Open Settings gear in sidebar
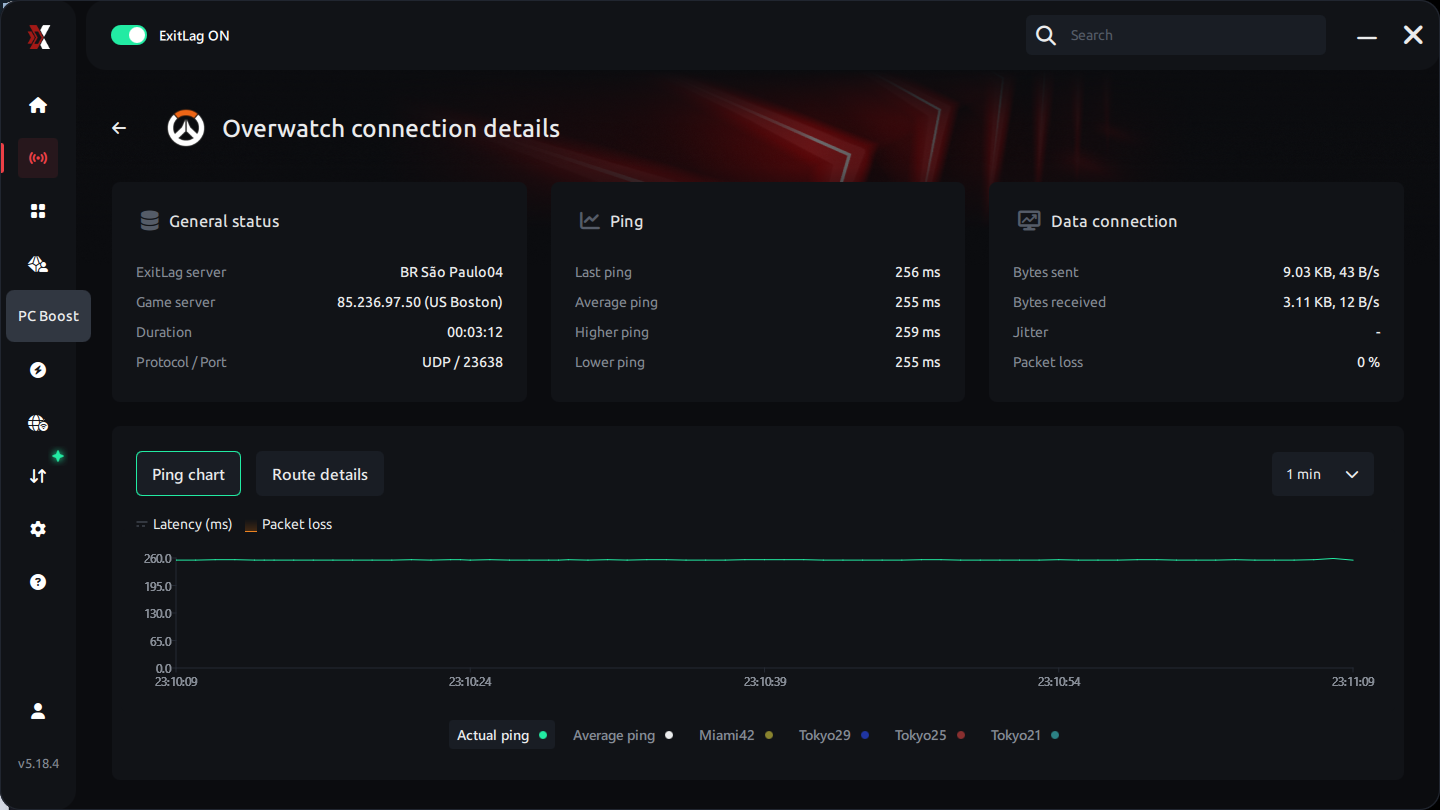The height and width of the screenshot is (810, 1440). tap(38, 529)
